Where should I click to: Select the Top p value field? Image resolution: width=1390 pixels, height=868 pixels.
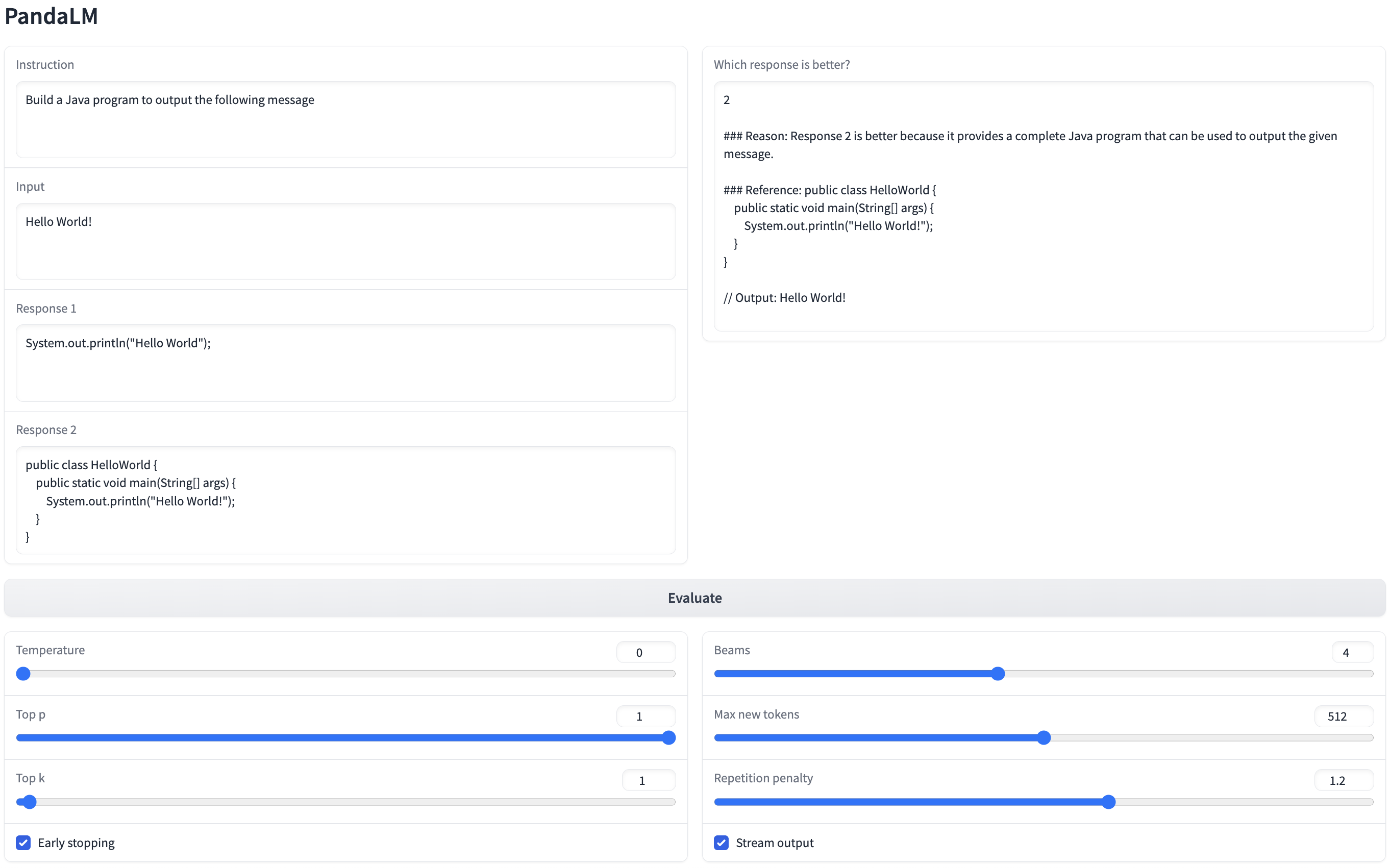[x=645, y=717]
